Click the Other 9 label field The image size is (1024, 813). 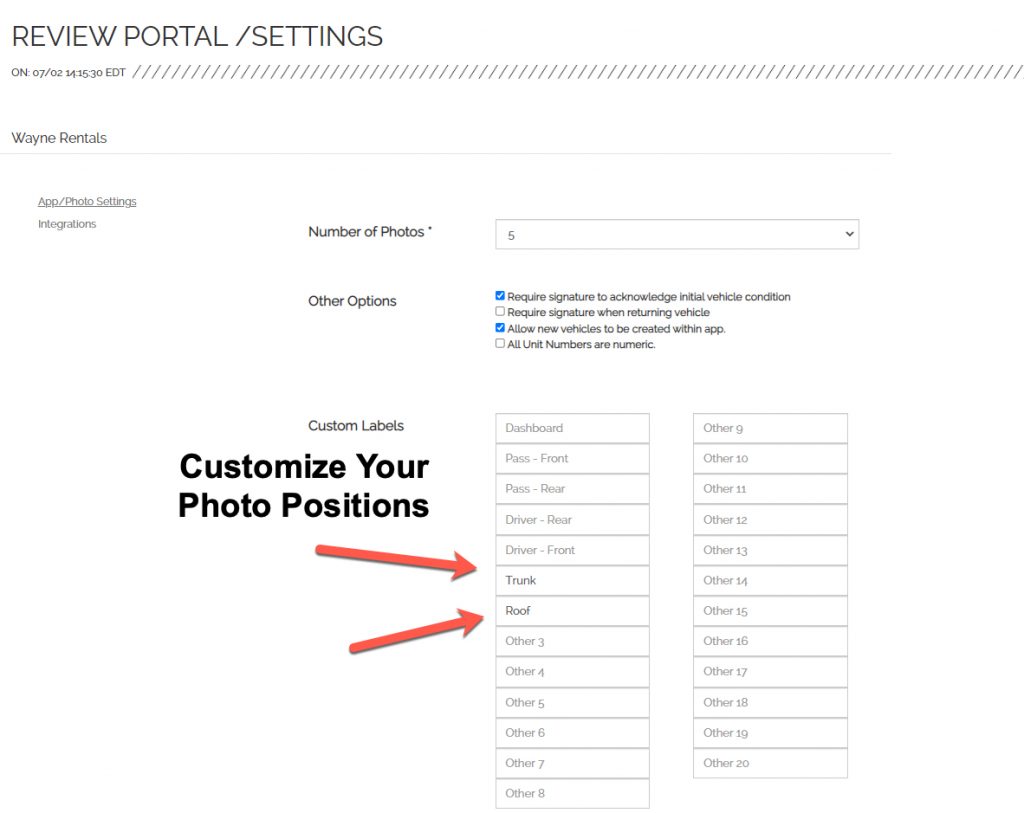[771, 428]
